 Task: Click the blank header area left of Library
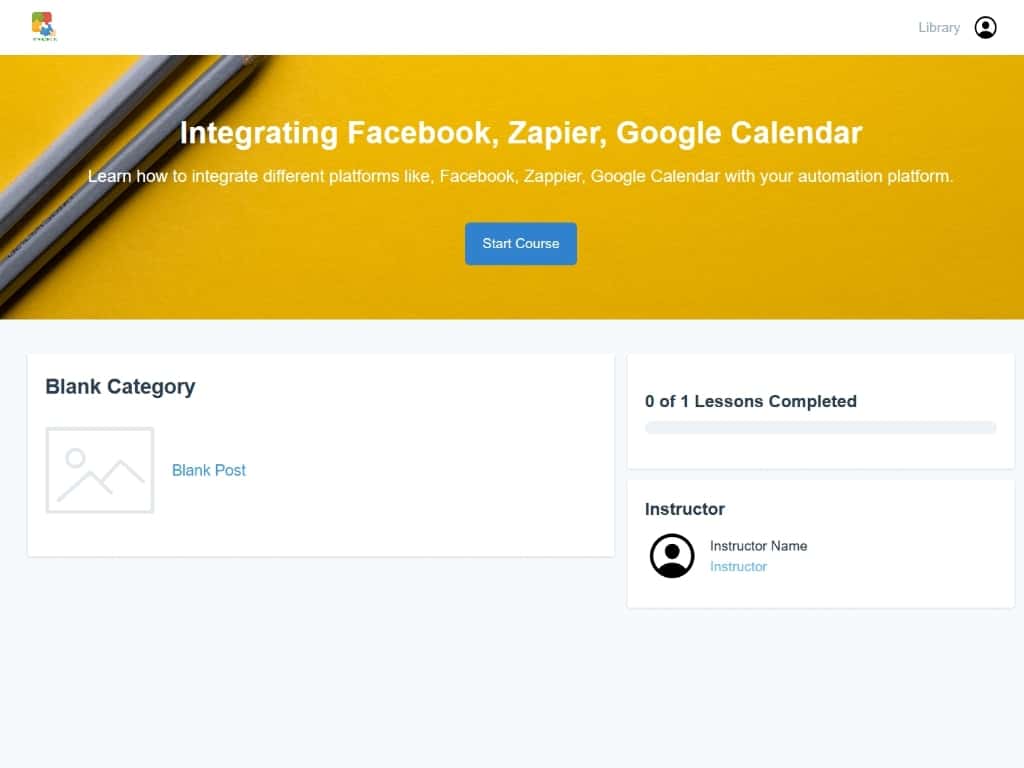tap(500, 28)
